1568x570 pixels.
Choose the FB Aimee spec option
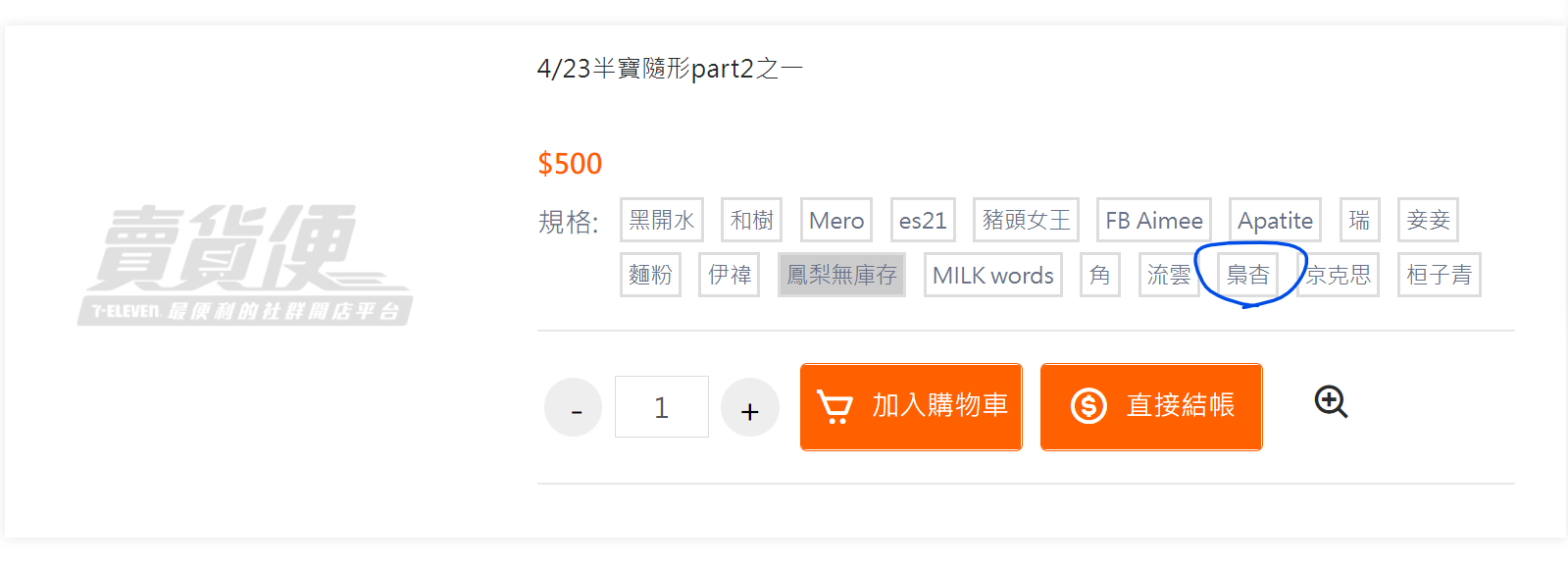click(1154, 220)
